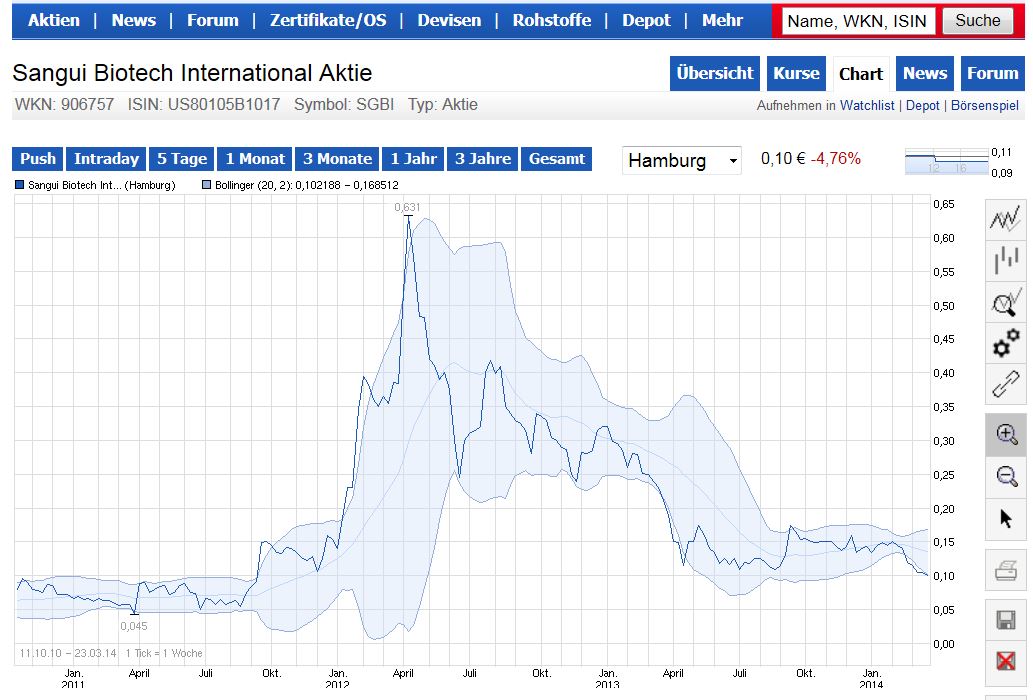Click the Symbol: SGBI text

pyautogui.click(x=344, y=105)
